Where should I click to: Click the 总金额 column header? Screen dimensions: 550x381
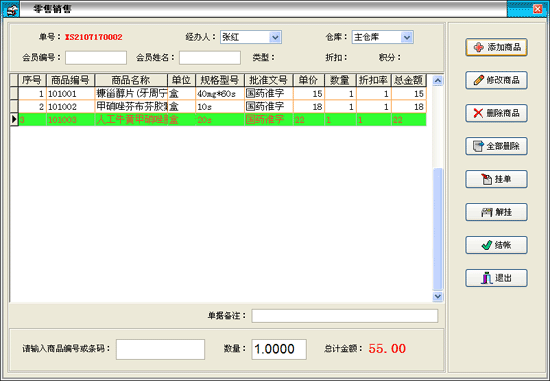pyautogui.click(x=409, y=80)
